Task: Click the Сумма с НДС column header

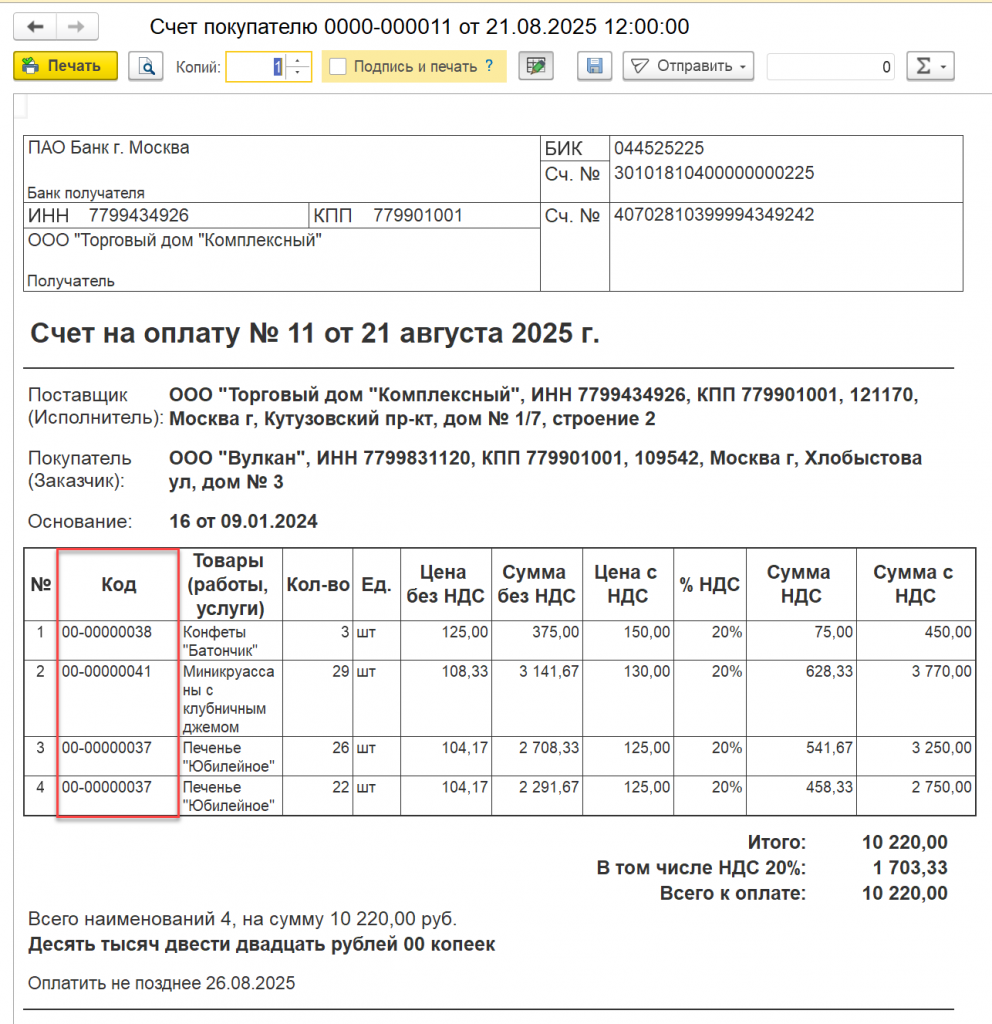Action: [916, 584]
